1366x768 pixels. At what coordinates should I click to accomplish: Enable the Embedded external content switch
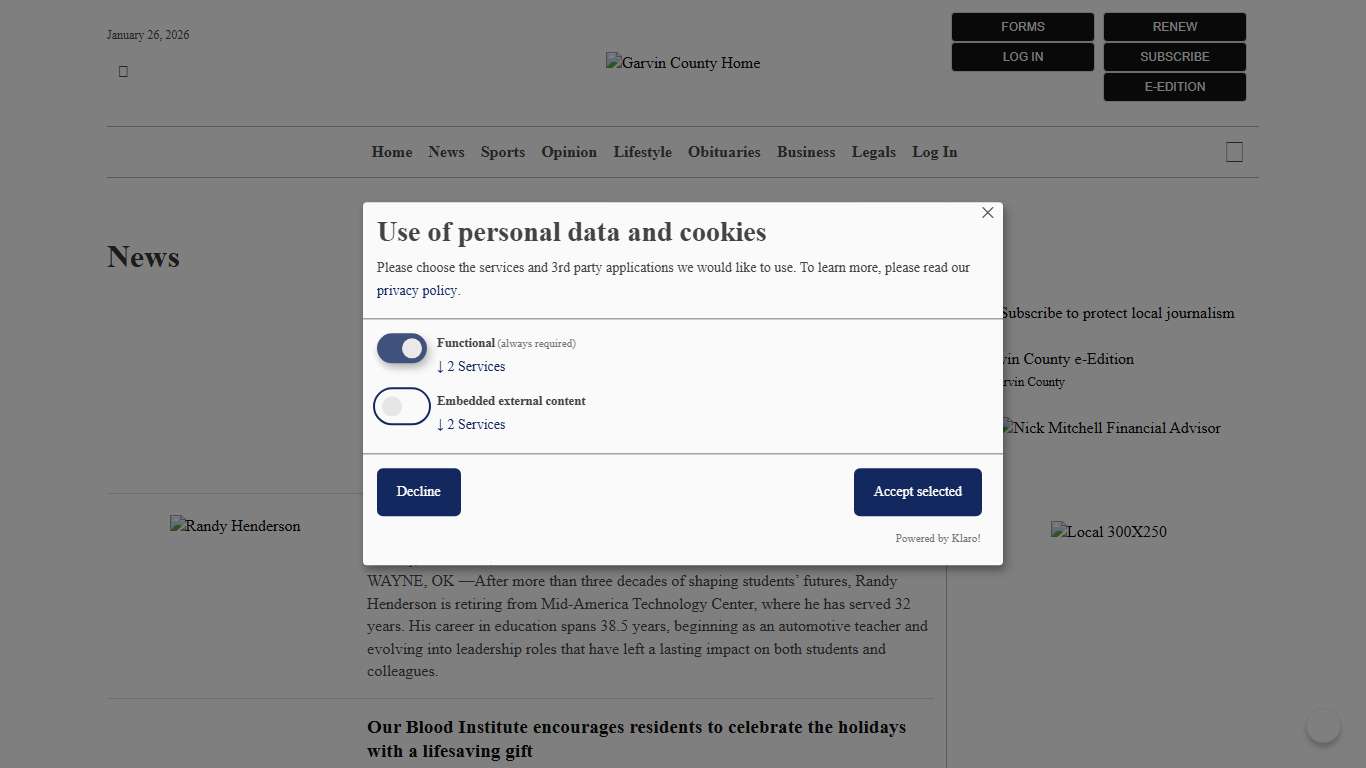coord(402,407)
